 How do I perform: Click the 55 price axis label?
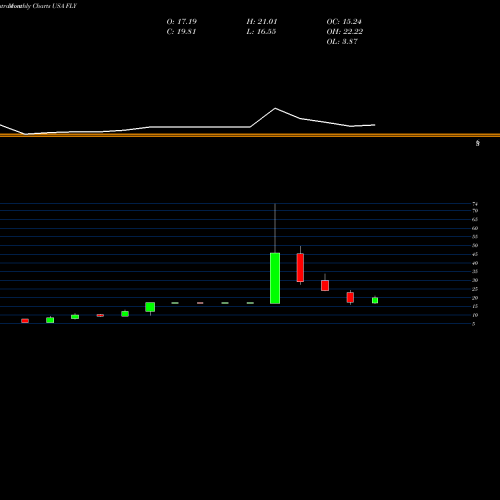click(x=475, y=237)
